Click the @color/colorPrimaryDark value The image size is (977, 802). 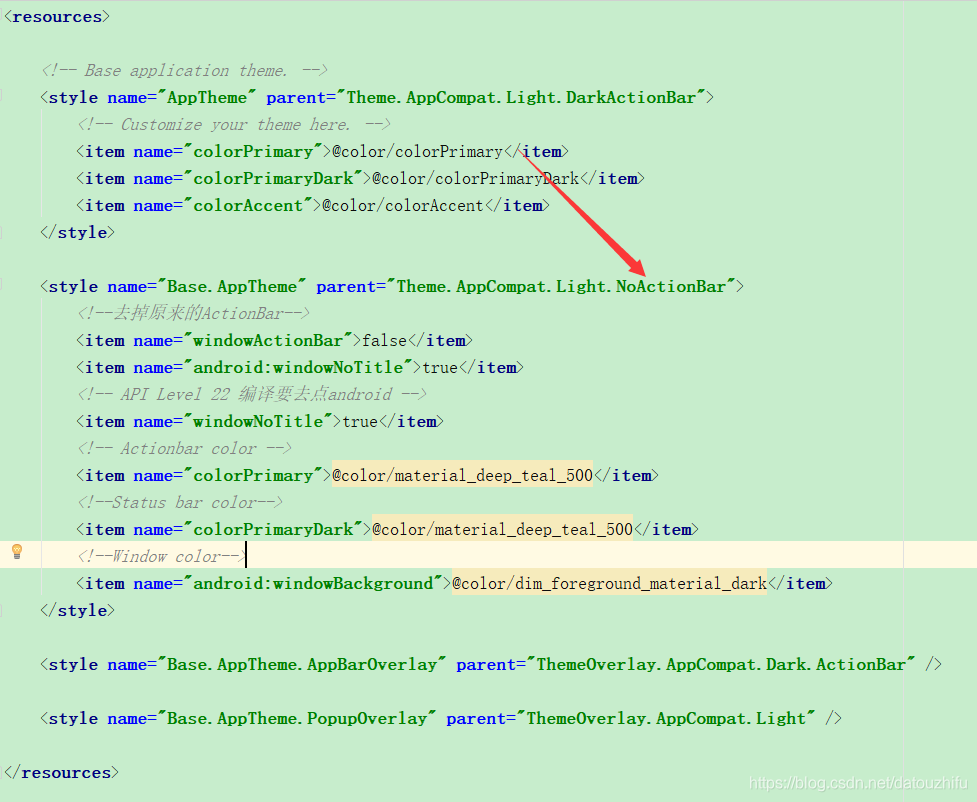tap(476, 179)
